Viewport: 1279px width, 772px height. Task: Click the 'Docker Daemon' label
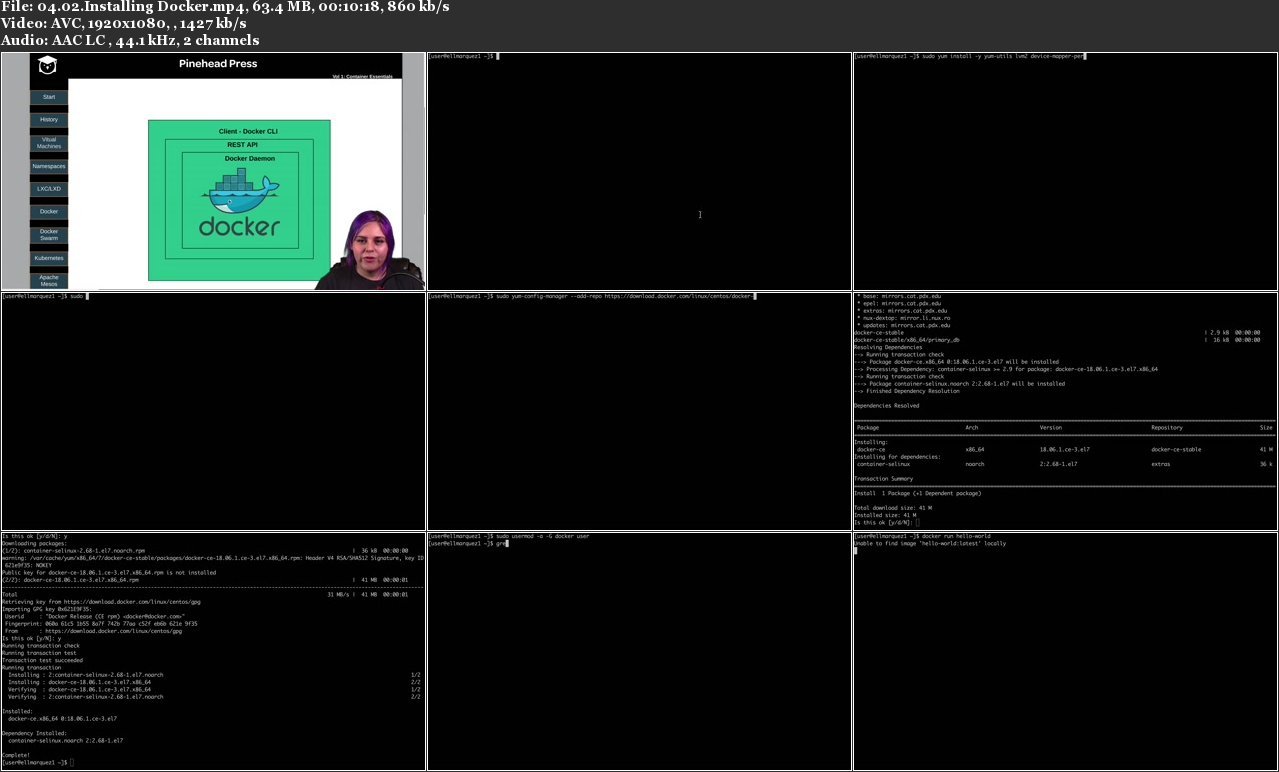[250, 158]
